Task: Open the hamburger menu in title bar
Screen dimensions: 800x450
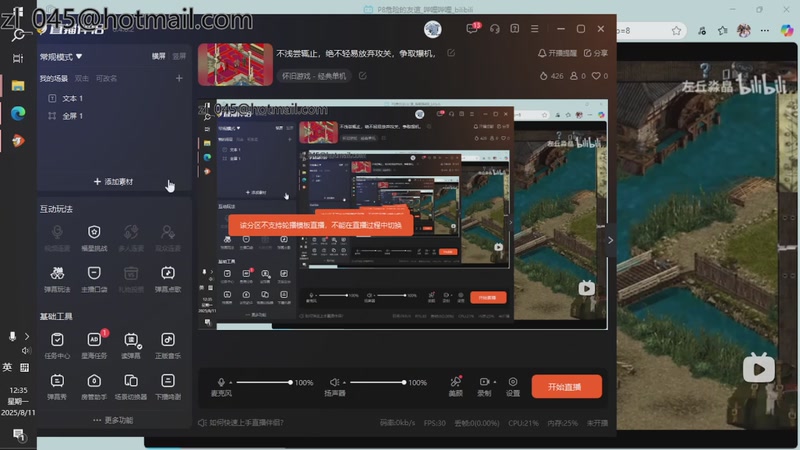Action: coord(534,29)
